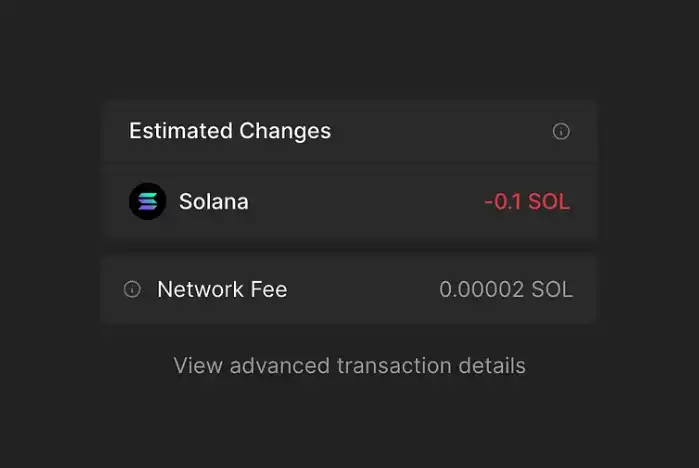Image resolution: width=699 pixels, height=468 pixels.
Task: Click the word "advanced" in the details link
Action: tap(280, 365)
